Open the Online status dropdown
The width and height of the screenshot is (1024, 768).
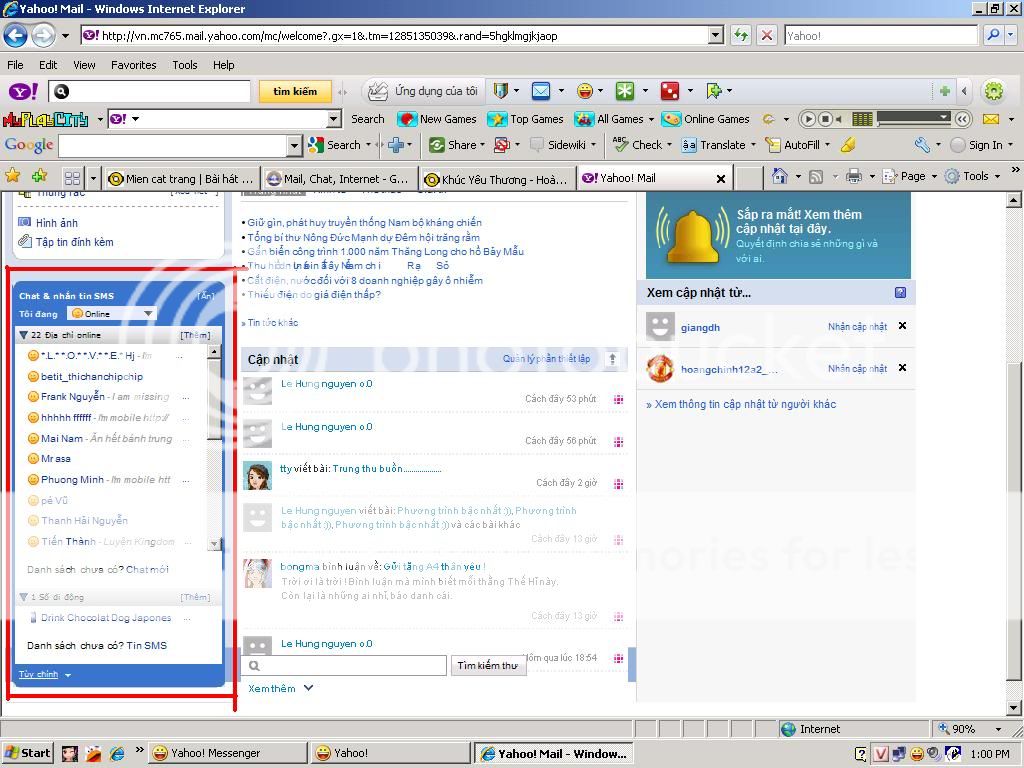click(111, 314)
